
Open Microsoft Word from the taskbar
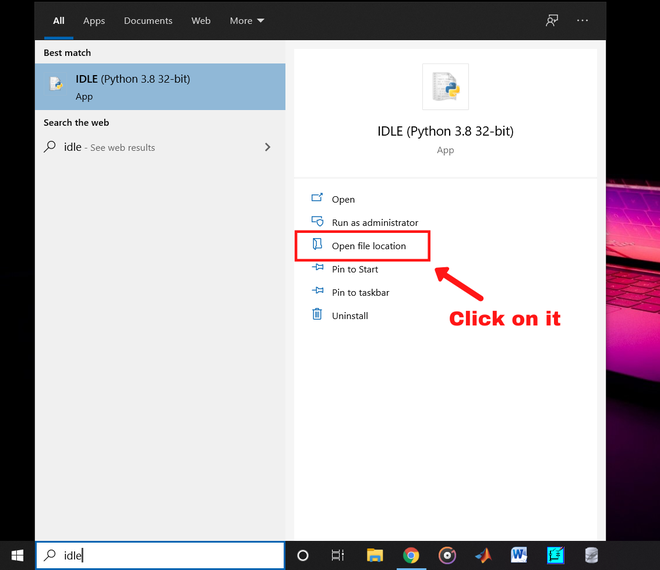(x=519, y=555)
